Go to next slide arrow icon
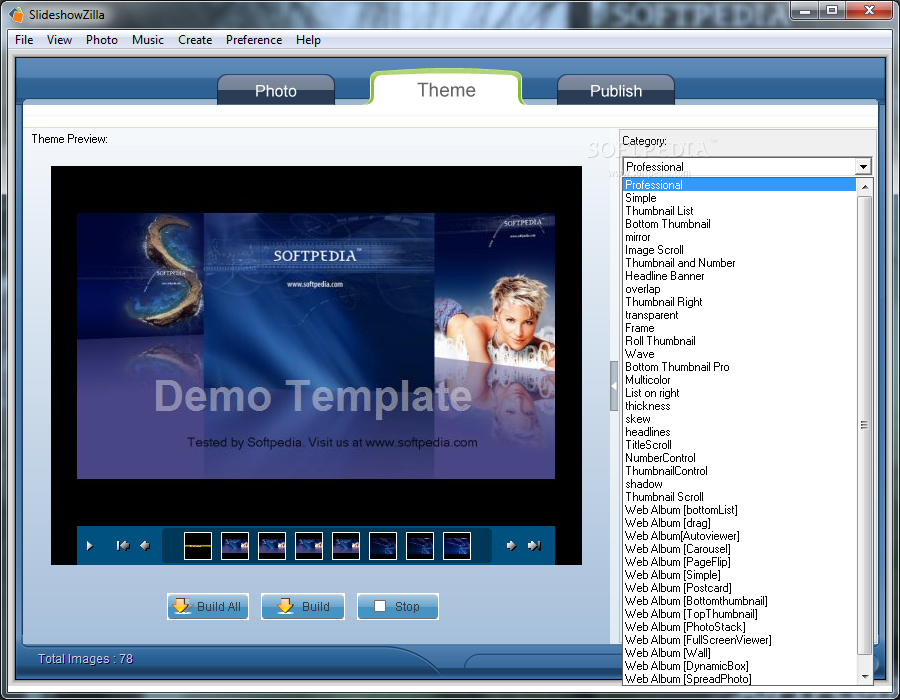The image size is (900, 700). 511,546
